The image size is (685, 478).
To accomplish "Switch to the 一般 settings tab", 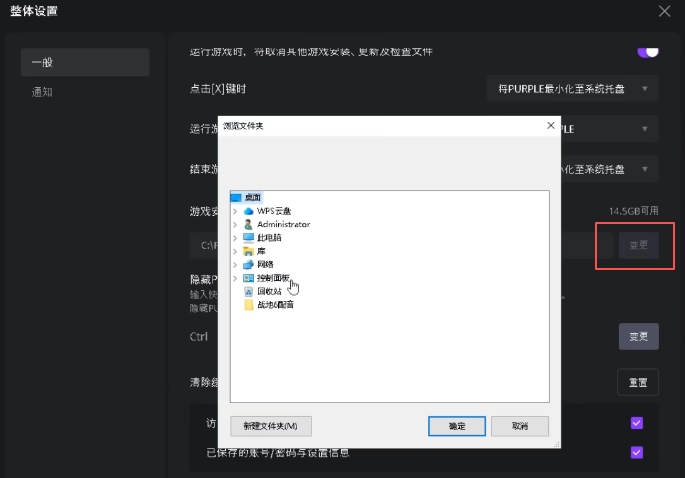I will (x=85, y=62).
